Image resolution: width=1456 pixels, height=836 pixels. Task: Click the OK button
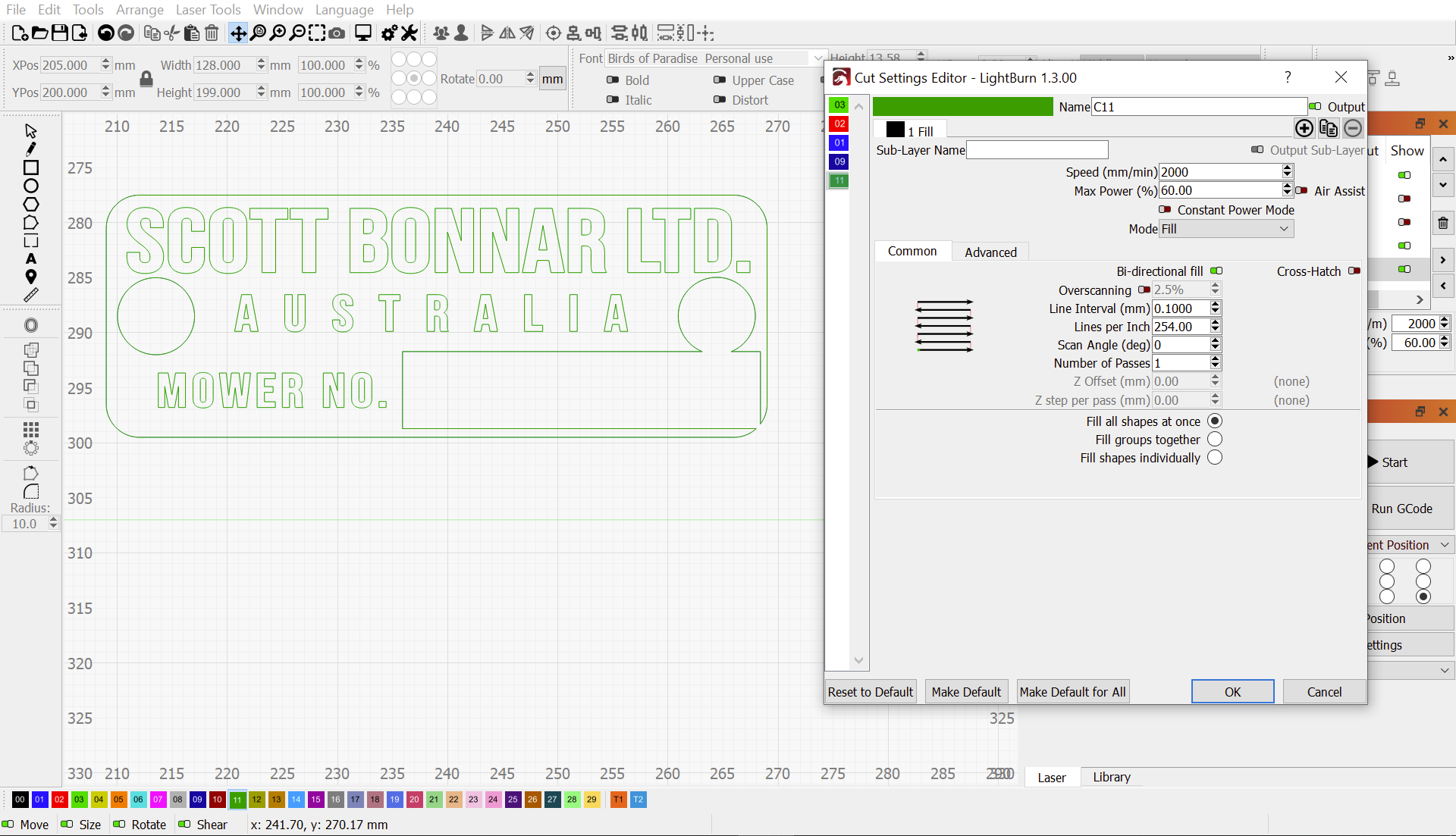coord(1232,692)
